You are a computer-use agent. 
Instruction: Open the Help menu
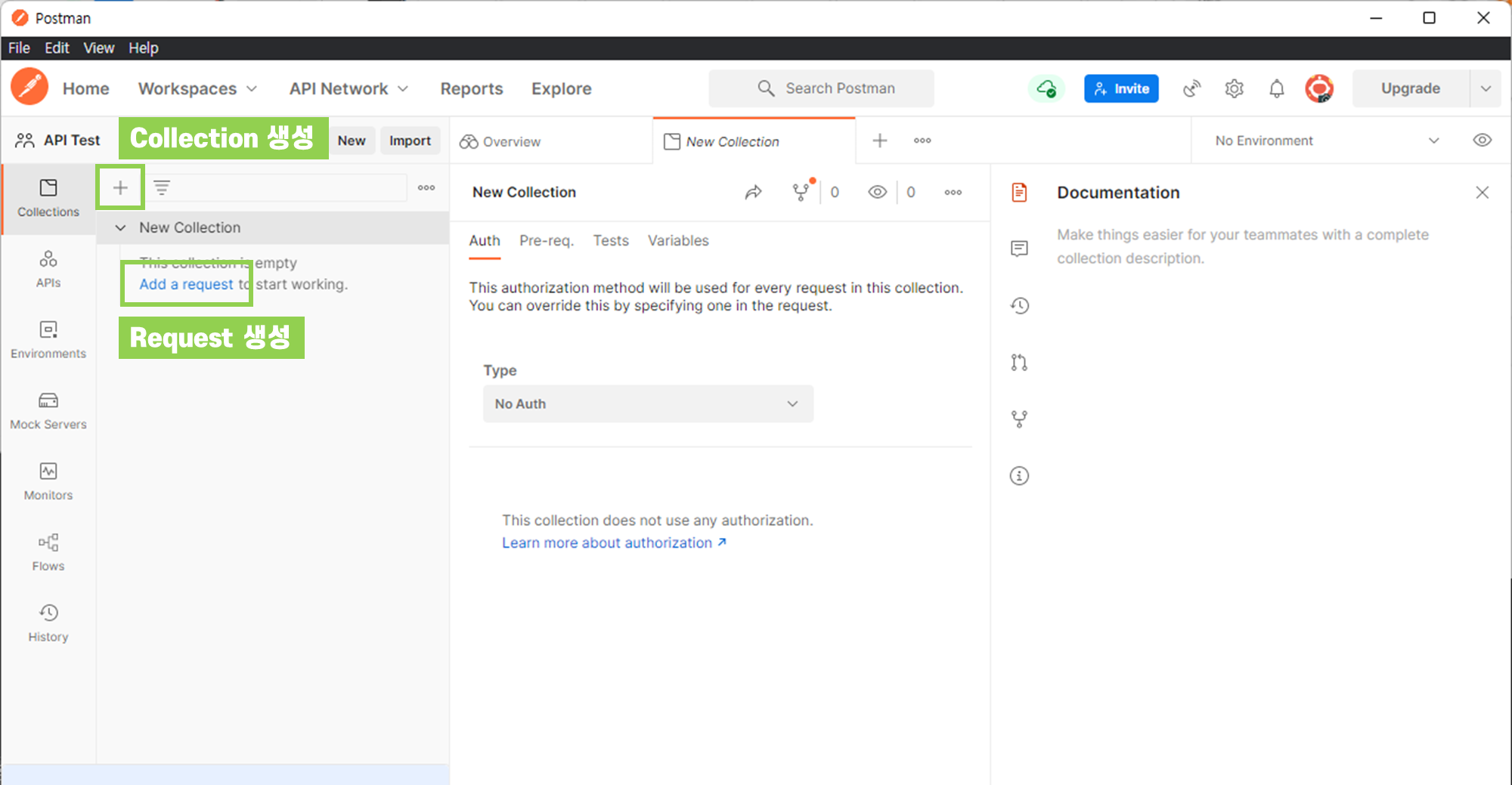(143, 48)
